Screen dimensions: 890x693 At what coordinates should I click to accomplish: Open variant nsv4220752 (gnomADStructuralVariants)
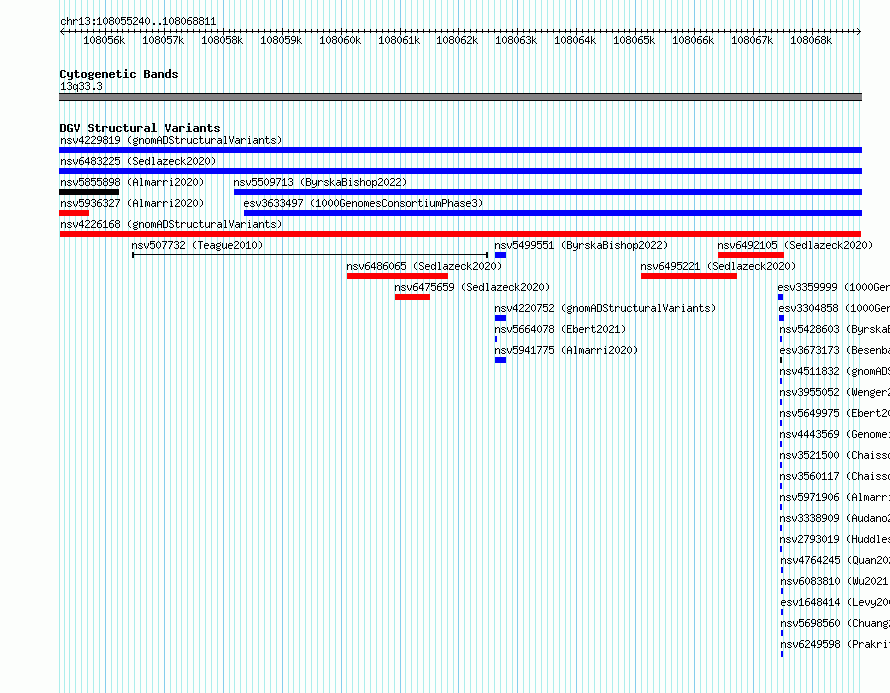click(605, 308)
